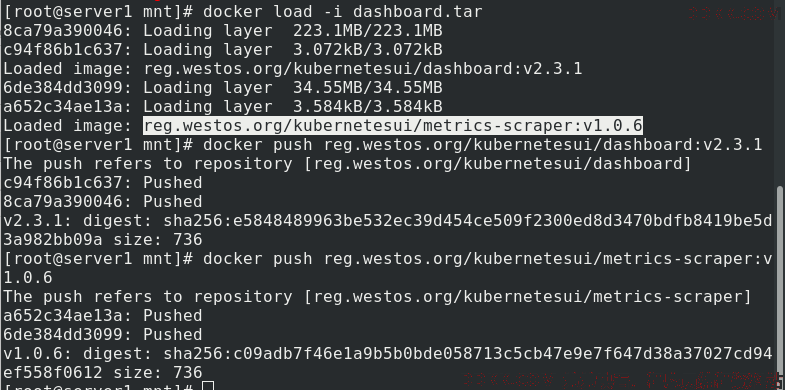Click the 'docker load -i dashboard.tar' command
This screenshot has height=390, width=785.
pyautogui.click(x=342, y=12)
